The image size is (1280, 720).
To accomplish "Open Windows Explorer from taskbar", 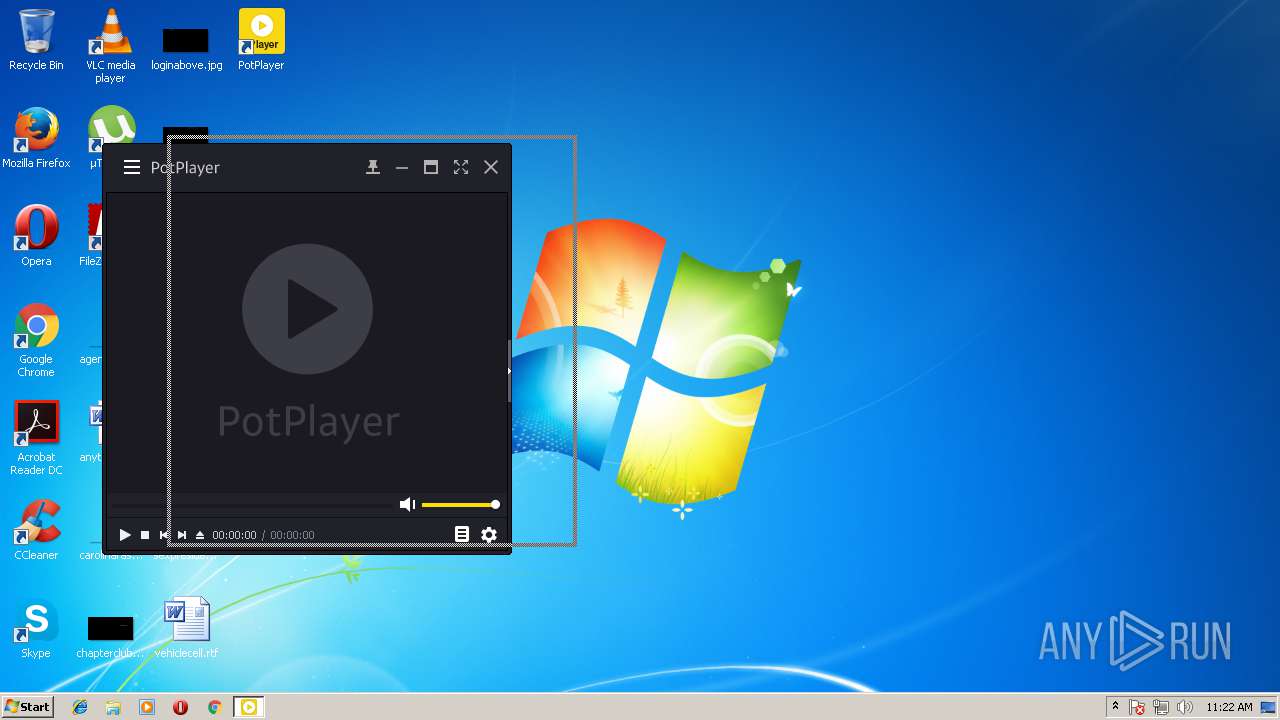I will (113, 707).
